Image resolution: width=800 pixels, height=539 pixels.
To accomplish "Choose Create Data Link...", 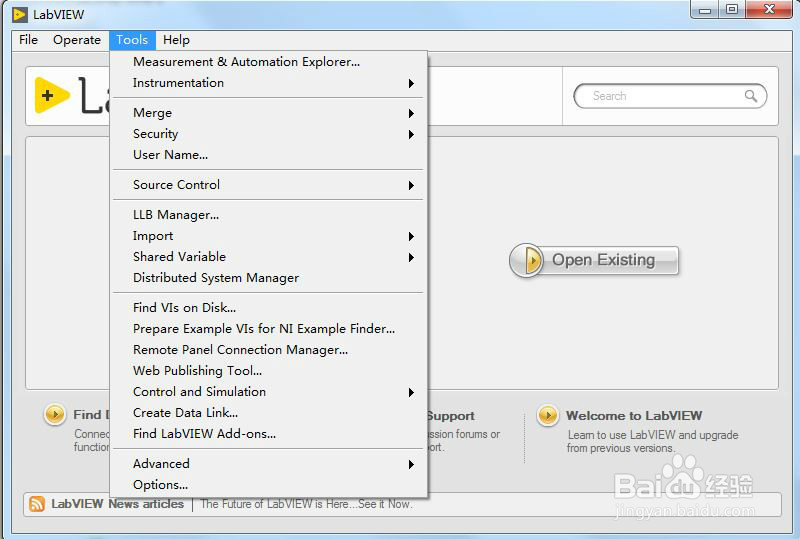I will [x=268, y=412].
